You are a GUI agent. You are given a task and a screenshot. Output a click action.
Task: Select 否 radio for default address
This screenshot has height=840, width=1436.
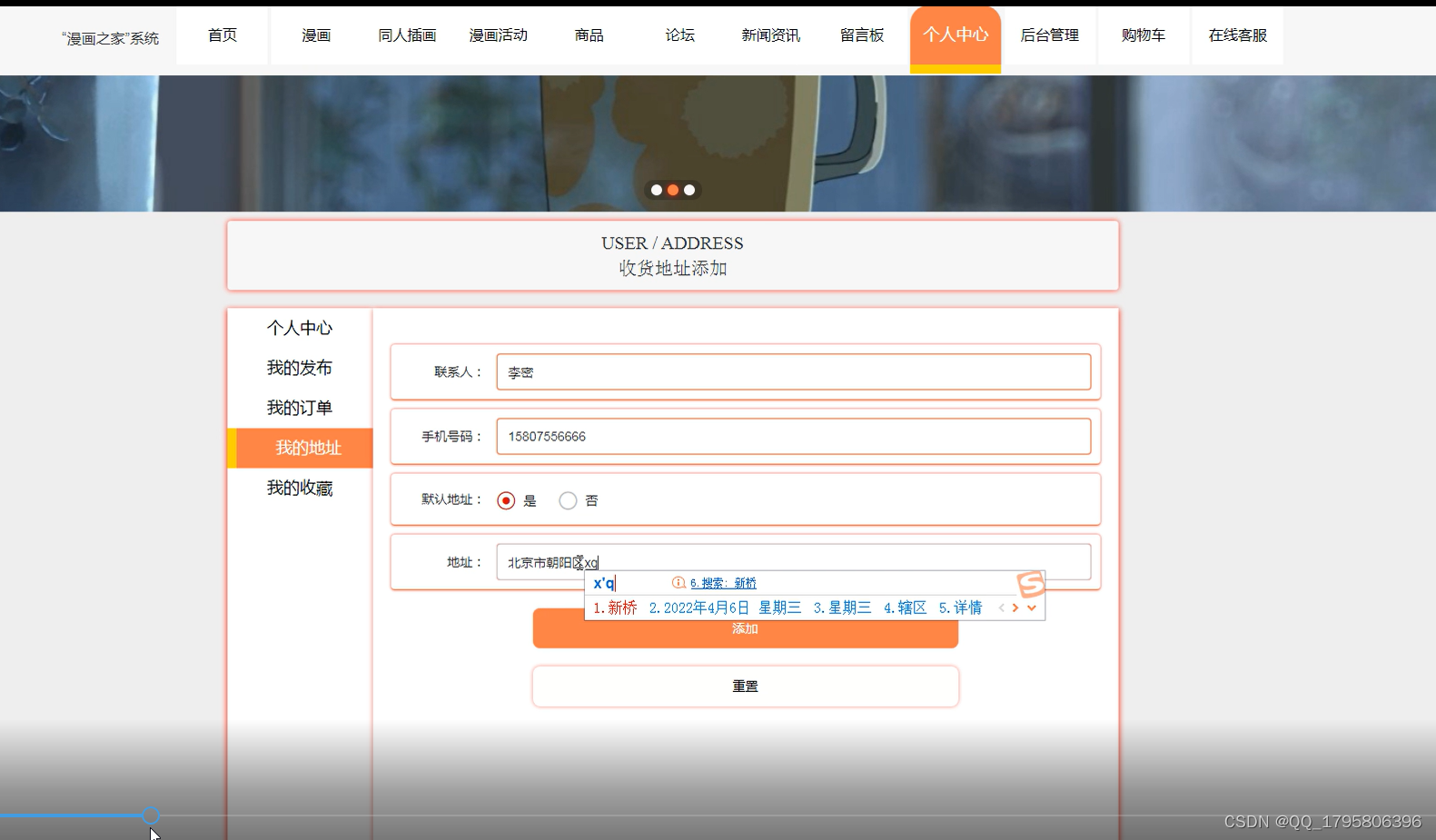568,500
